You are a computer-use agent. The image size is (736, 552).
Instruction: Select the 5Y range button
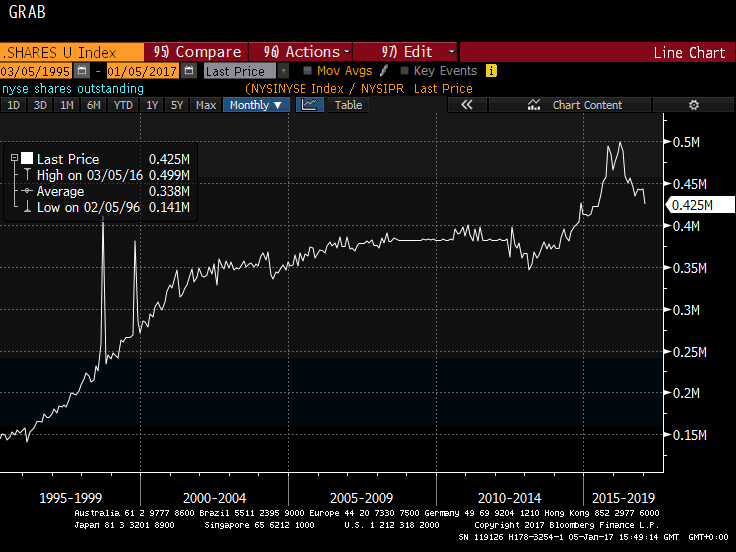tap(177, 105)
